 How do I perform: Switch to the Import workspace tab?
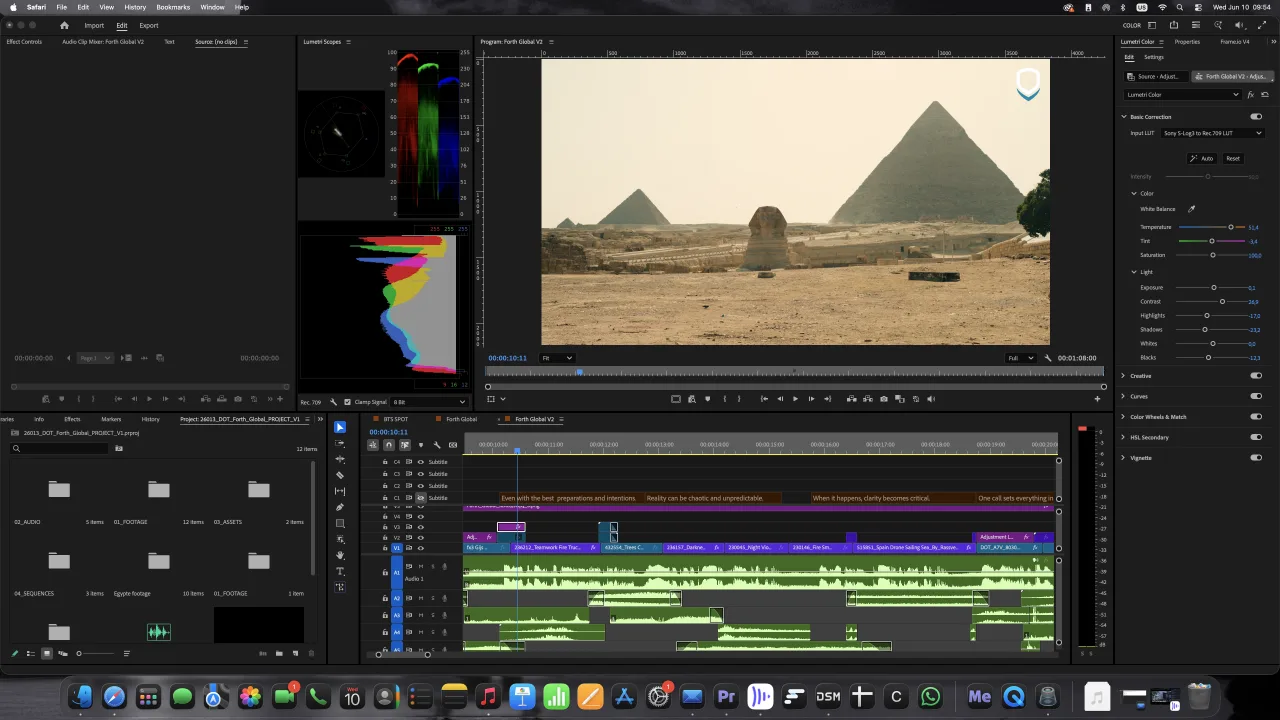(x=94, y=25)
